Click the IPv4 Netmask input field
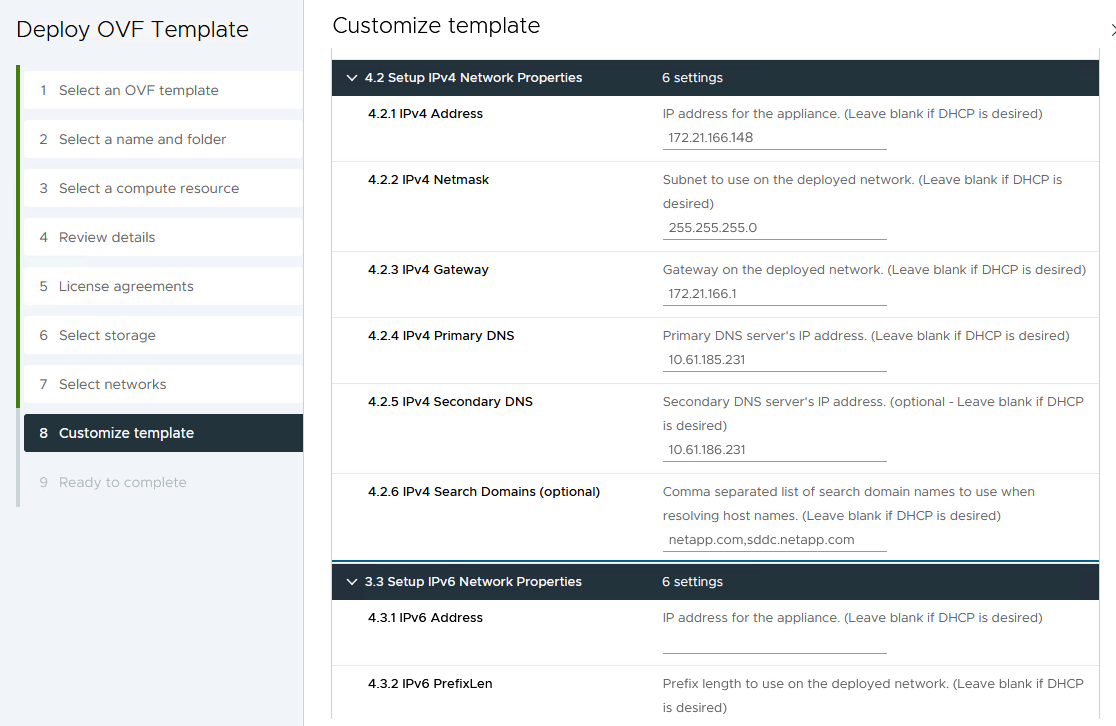 click(774, 228)
